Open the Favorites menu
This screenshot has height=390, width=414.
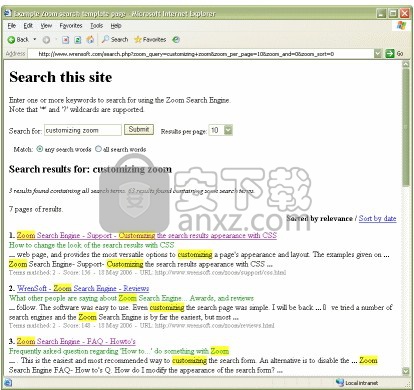[71, 26]
